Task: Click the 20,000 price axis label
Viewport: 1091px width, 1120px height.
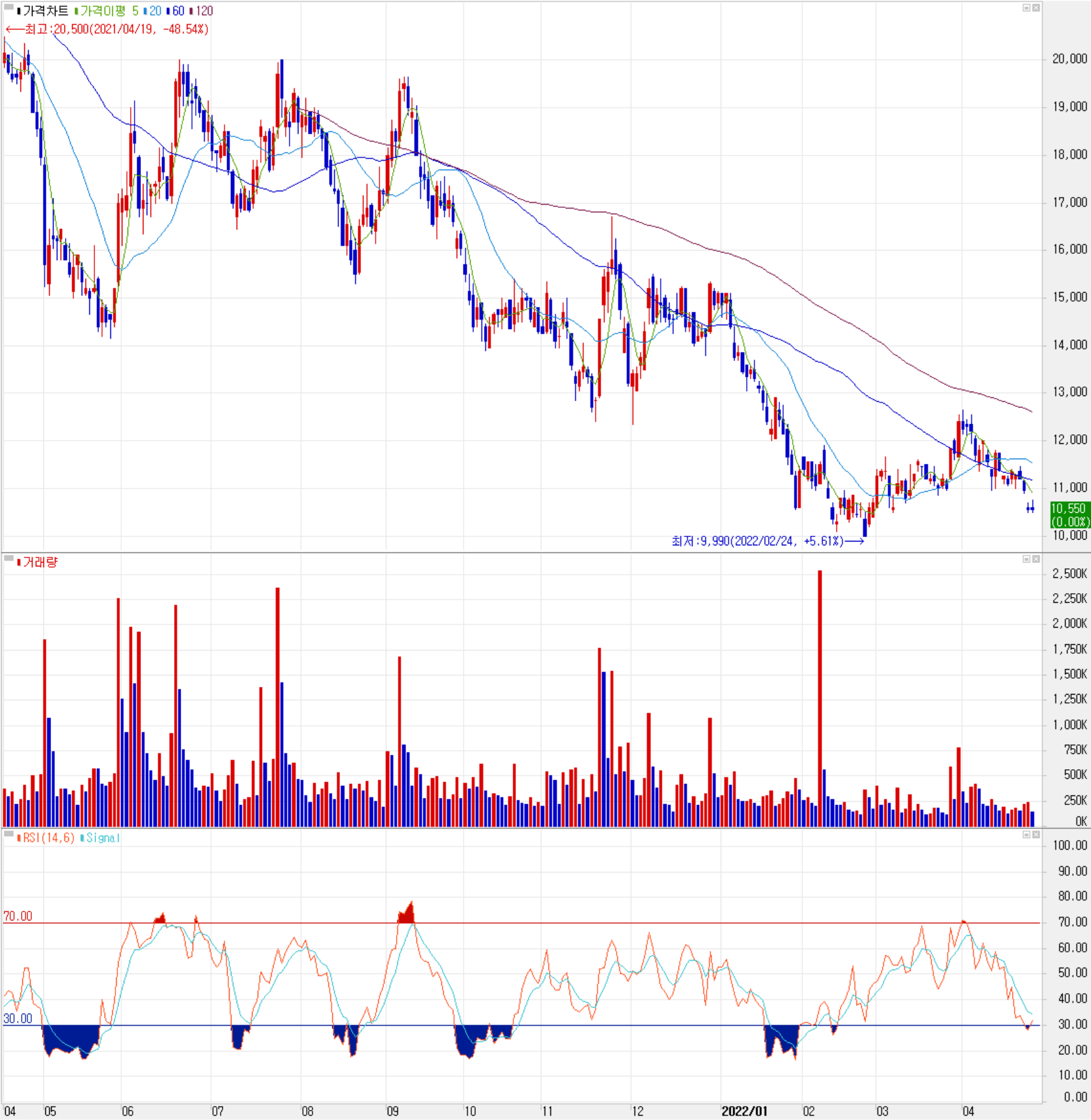Action: (x=1069, y=59)
